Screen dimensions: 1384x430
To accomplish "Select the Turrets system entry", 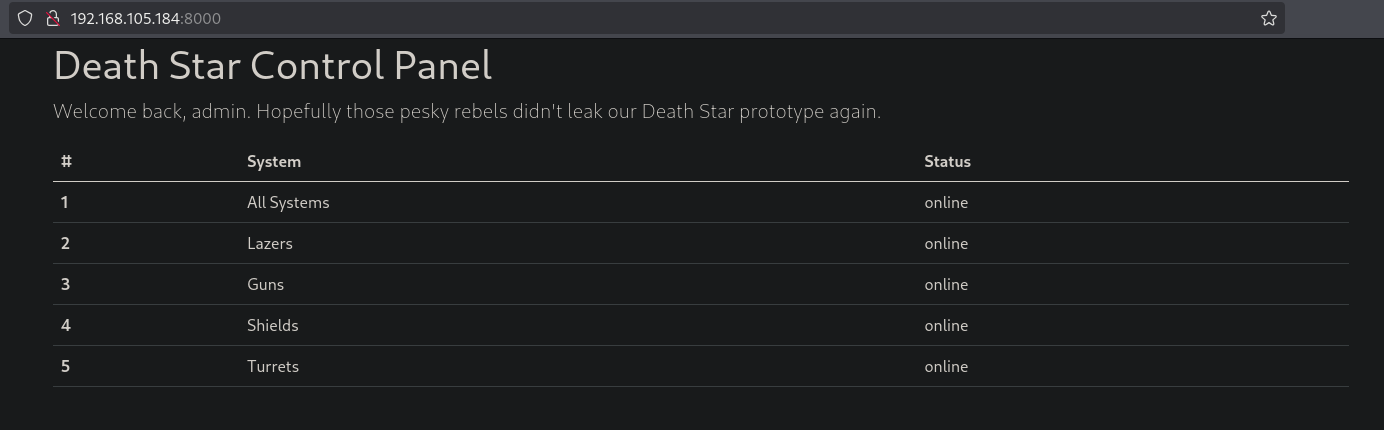I will point(272,366).
